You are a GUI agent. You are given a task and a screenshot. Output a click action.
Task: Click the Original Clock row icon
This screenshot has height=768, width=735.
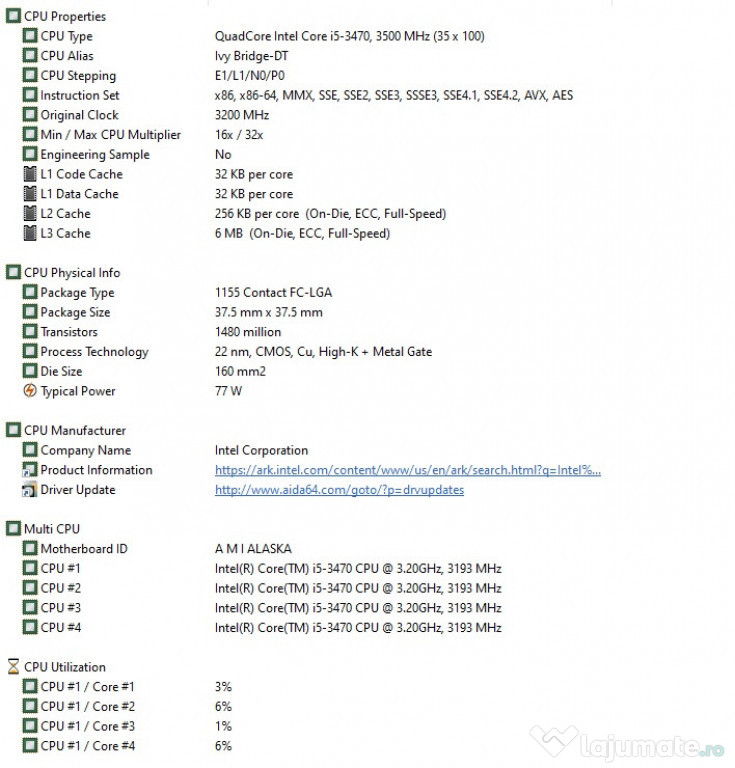click(30, 115)
